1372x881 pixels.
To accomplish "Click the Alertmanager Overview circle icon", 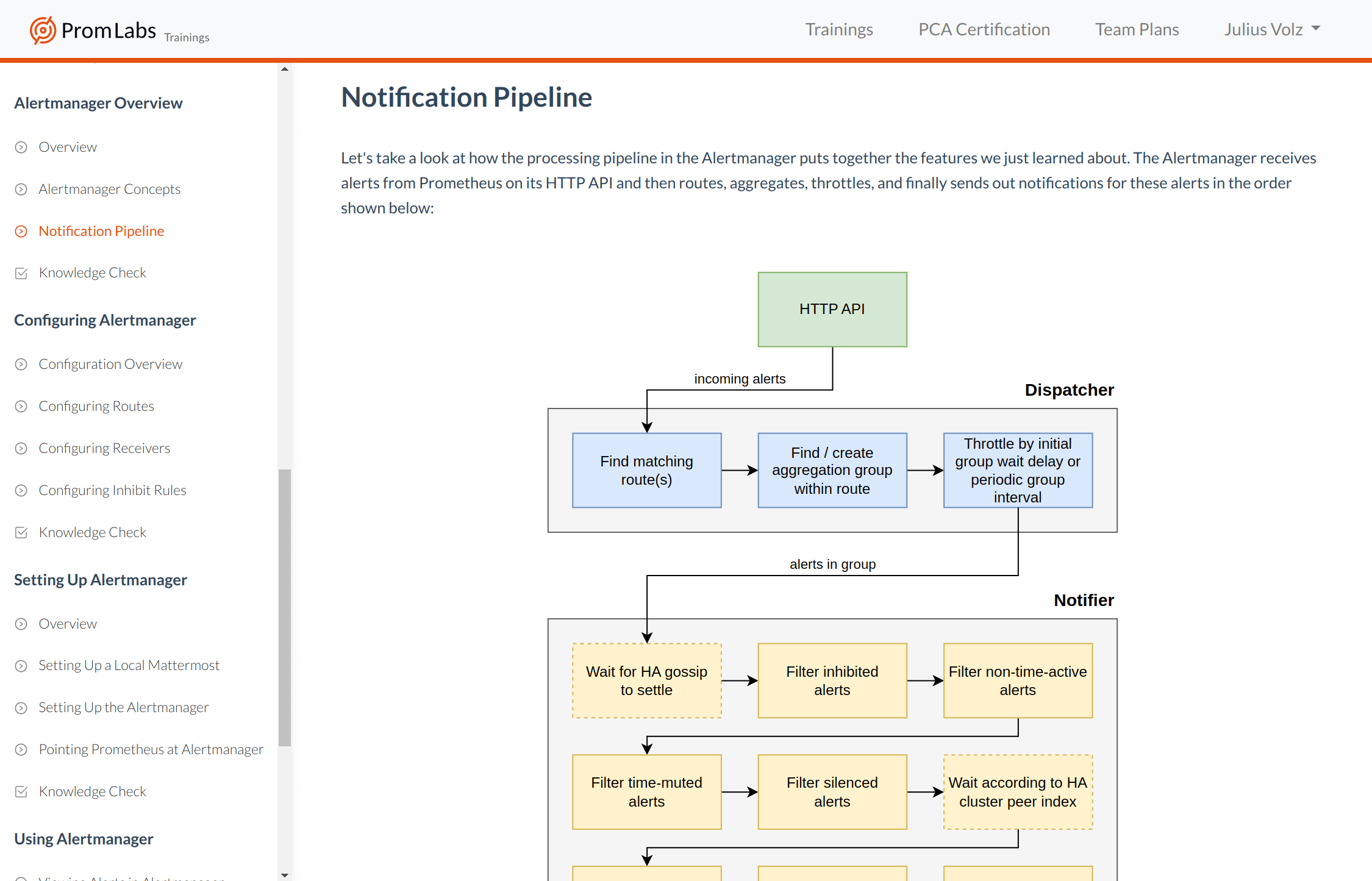I will 21,146.
